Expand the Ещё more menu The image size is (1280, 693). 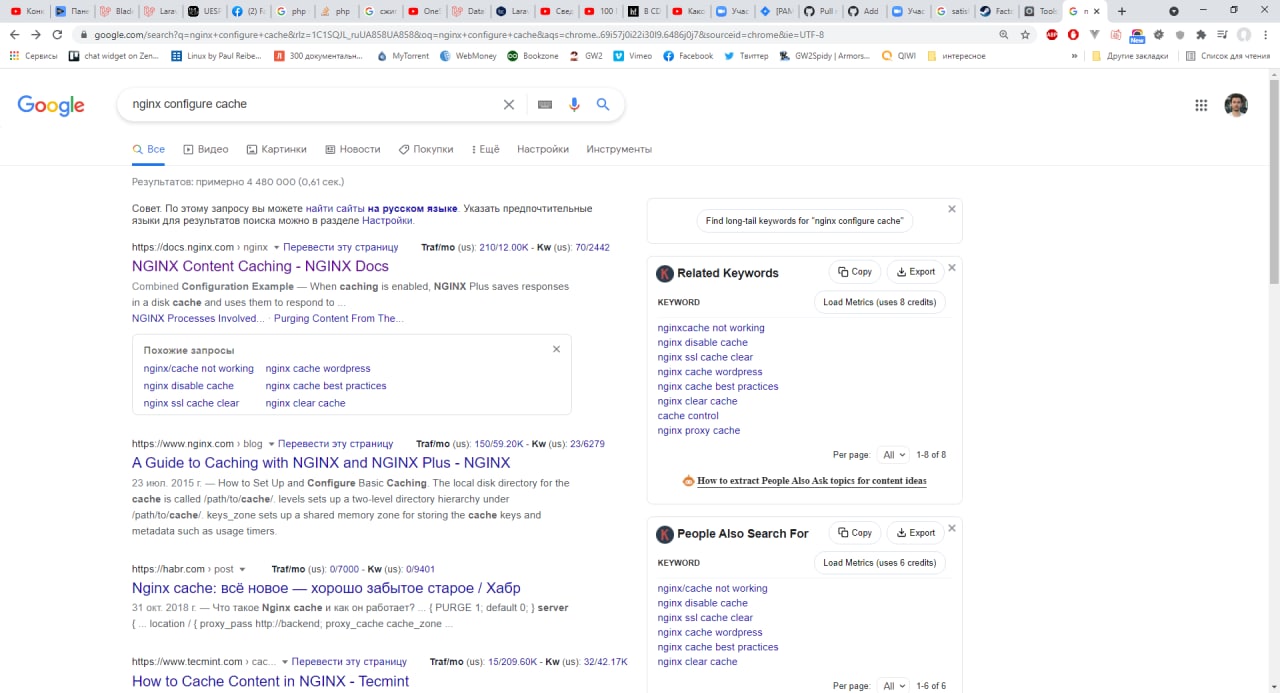[x=483, y=149]
